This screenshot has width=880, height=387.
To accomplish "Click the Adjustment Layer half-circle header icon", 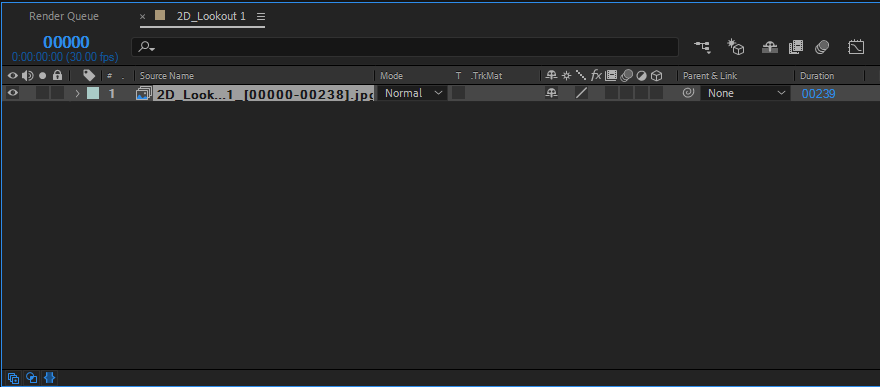I will click(x=641, y=76).
